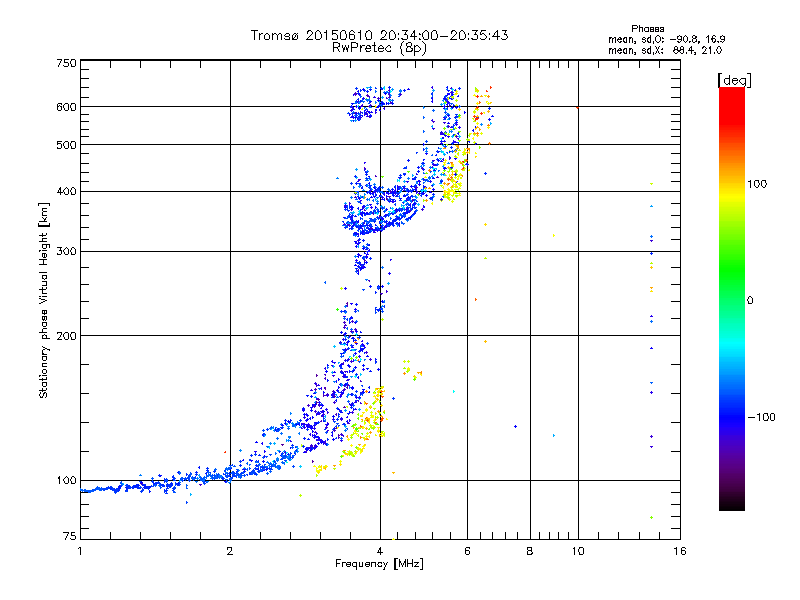Select the 'mean, sd,X: 88.4, 21.0' line
The width and height of the screenshot is (800, 600).
665,51
